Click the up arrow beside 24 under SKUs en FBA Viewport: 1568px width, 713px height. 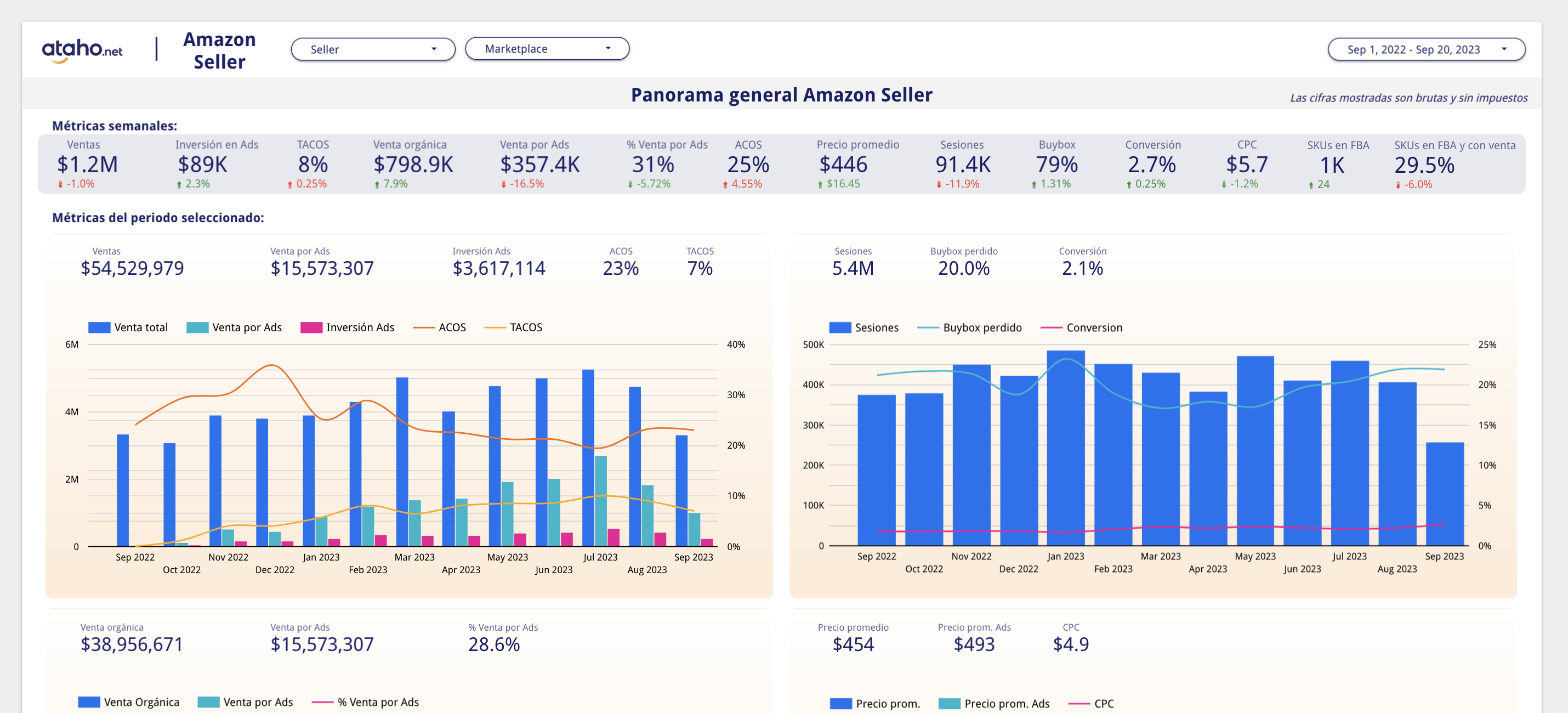tap(1310, 184)
